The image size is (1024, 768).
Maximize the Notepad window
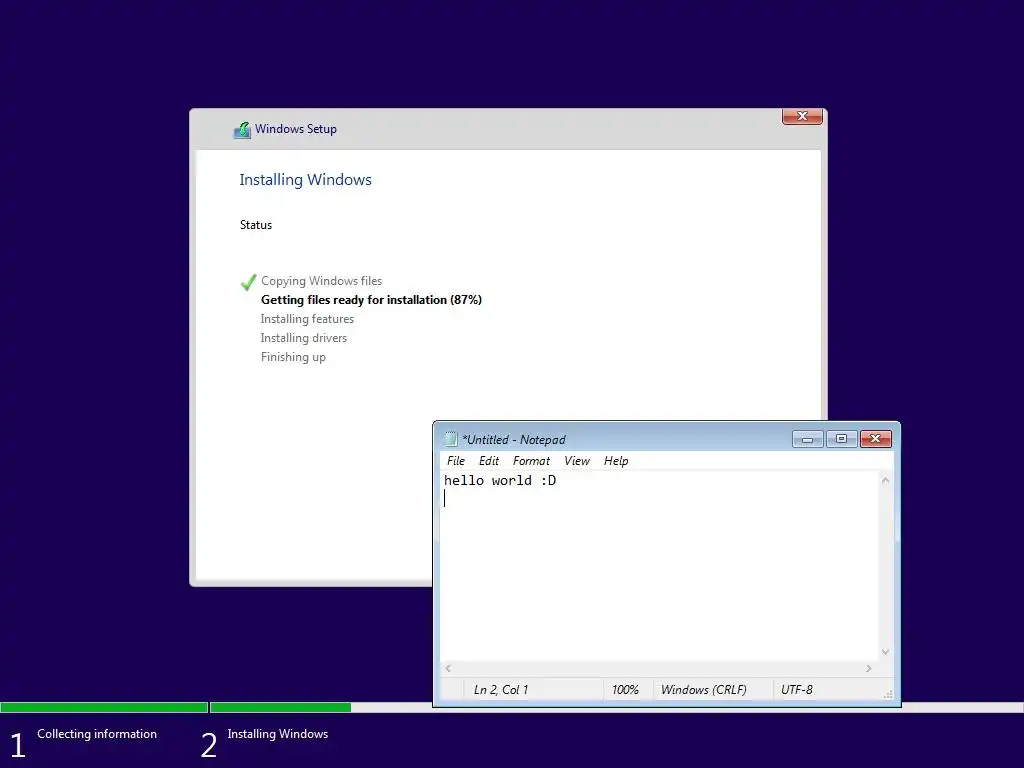(841, 439)
